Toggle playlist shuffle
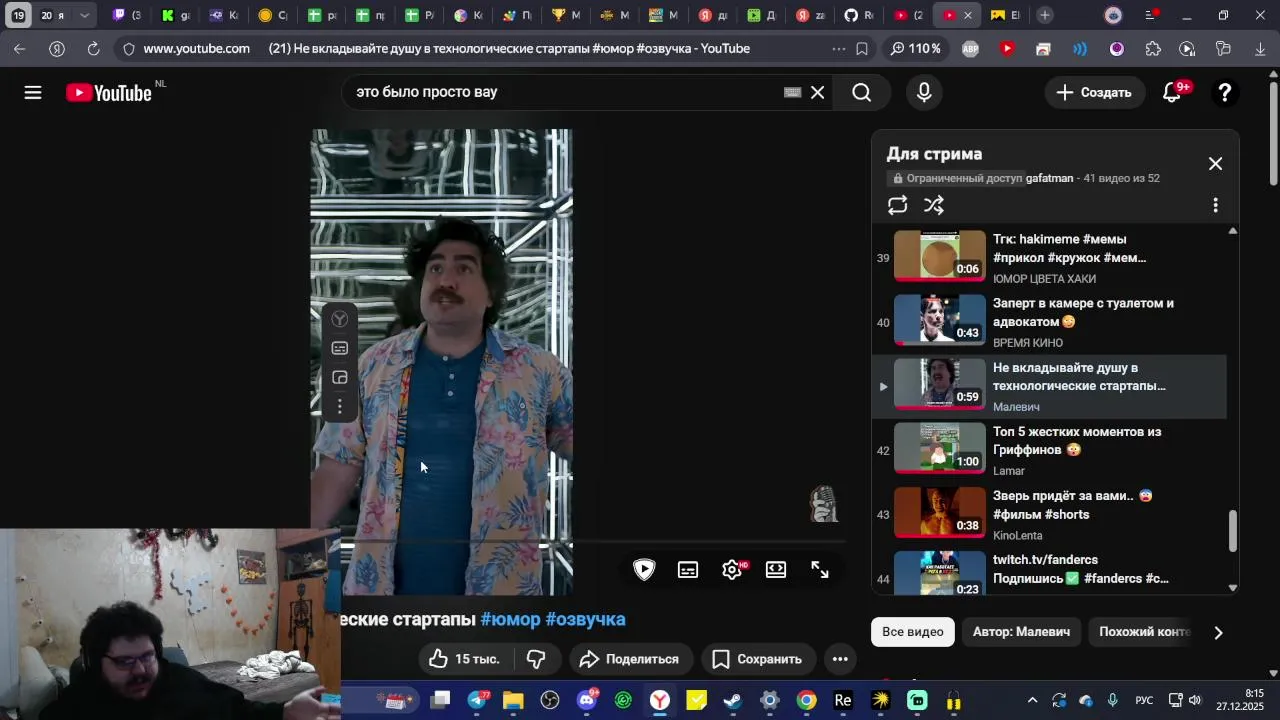The width and height of the screenshot is (1280, 720). [934, 205]
